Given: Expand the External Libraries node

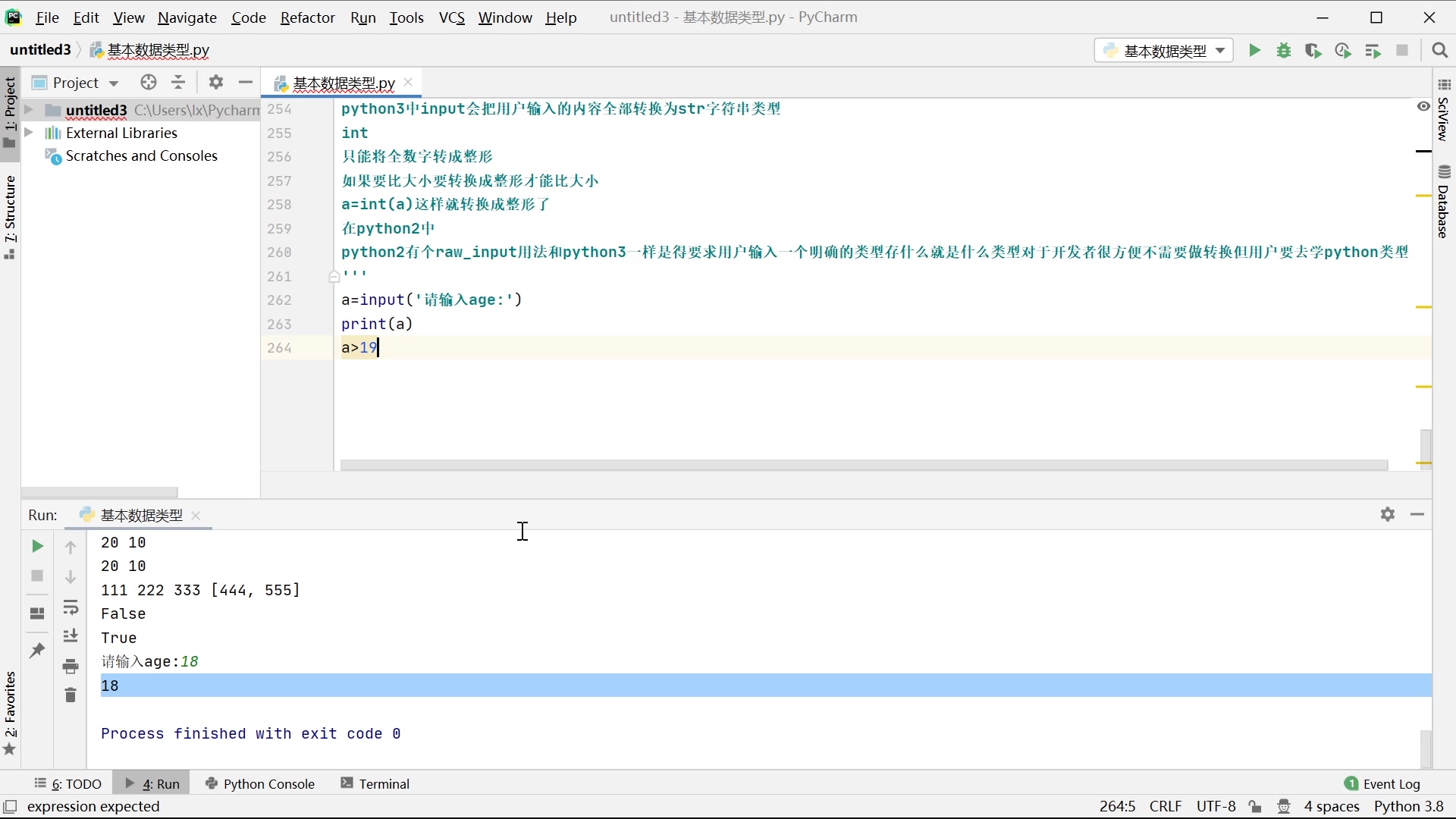Looking at the screenshot, I should [x=29, y=133].
